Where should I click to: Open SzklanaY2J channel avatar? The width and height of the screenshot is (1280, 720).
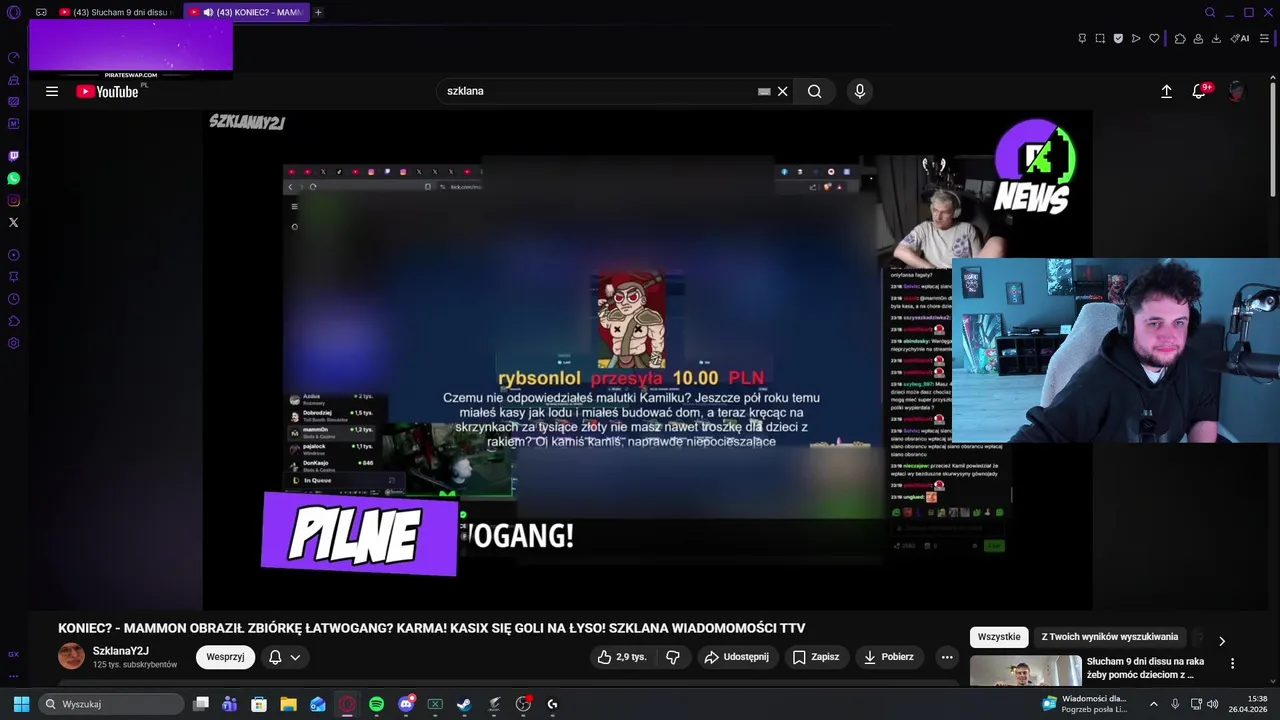point(72,657)
